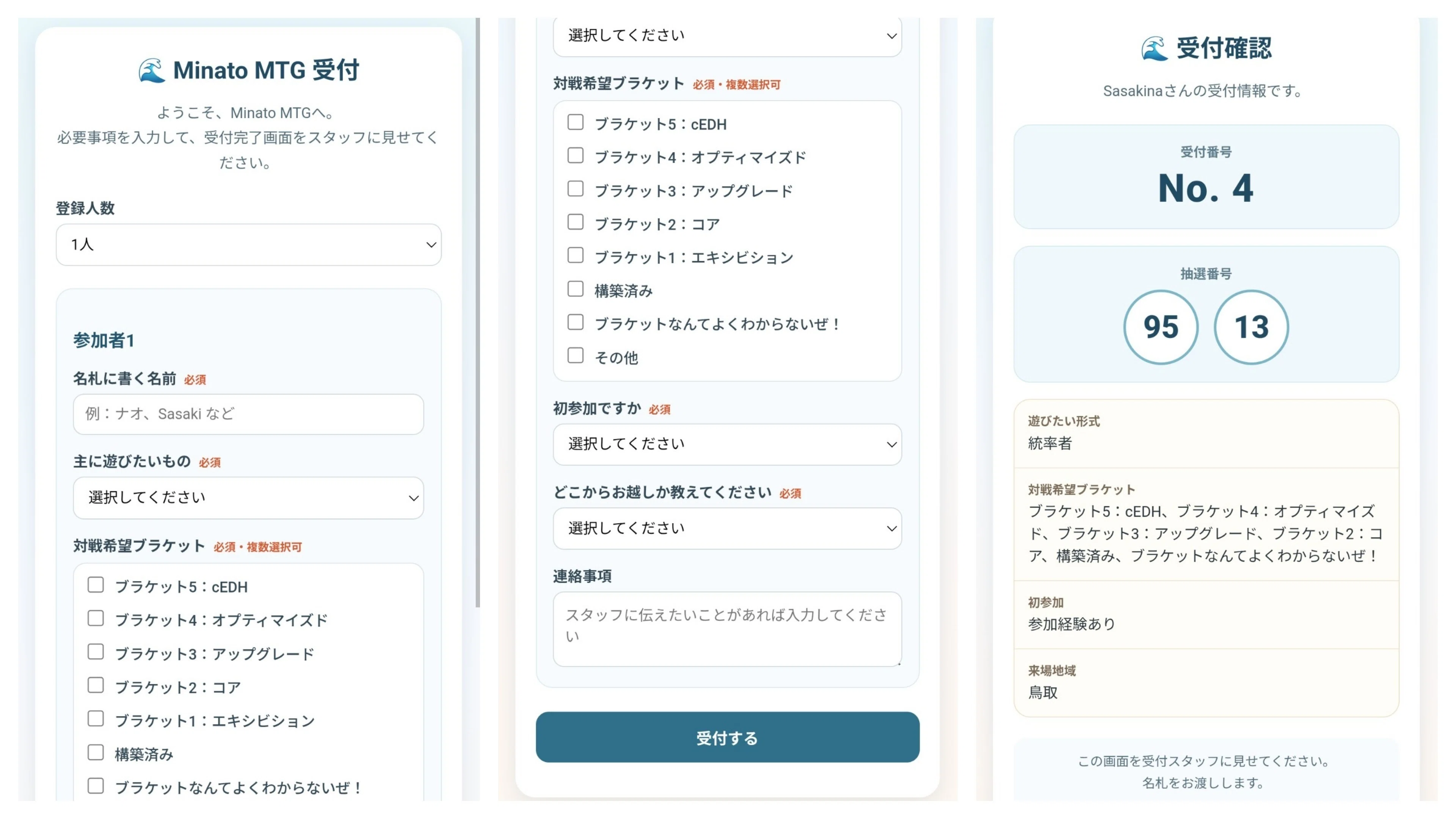Click the wave icon beside Minato MTG 受付
The width and height of the screenshot is (1456, 818).
coord(152,71)
